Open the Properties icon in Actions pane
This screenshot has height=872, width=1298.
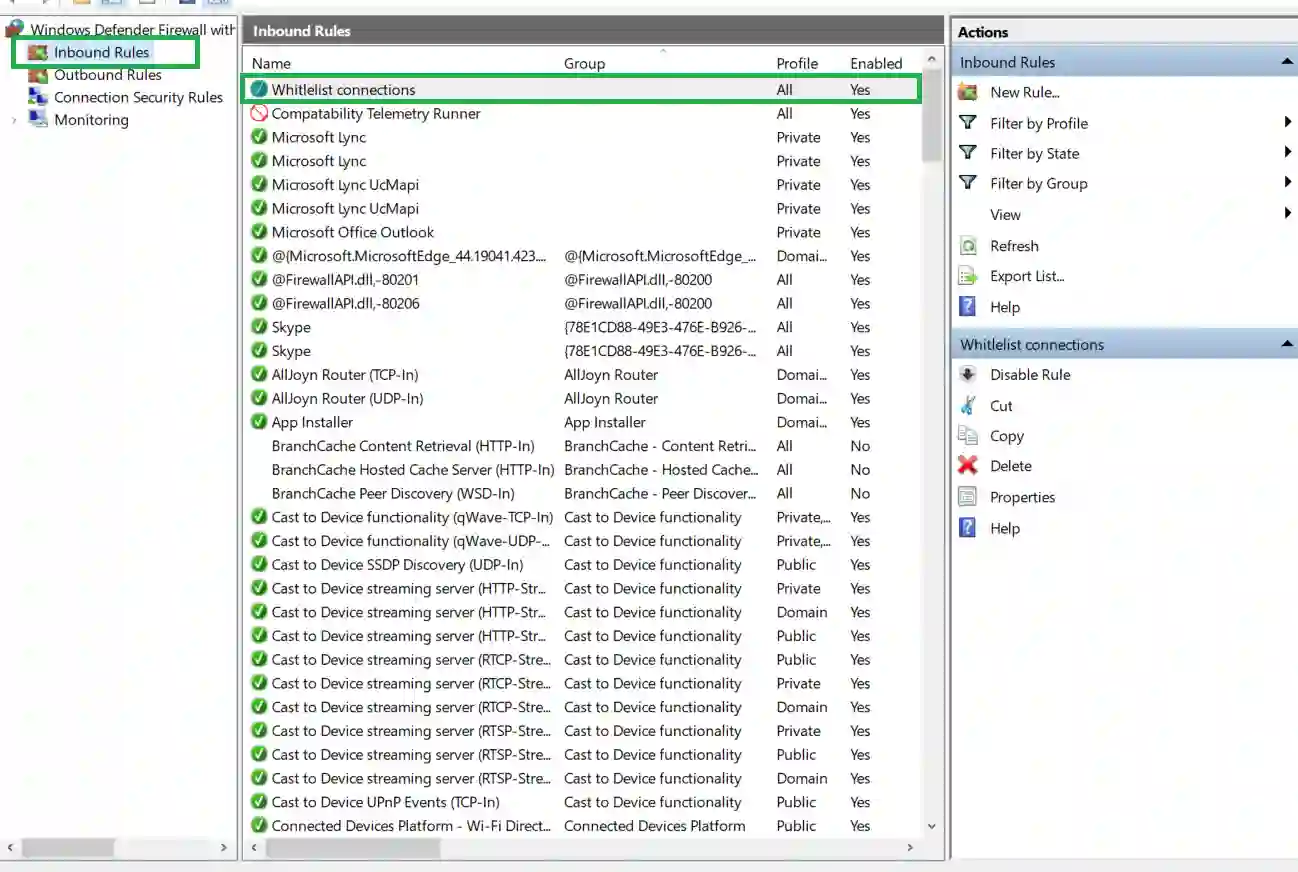[967, 497]
